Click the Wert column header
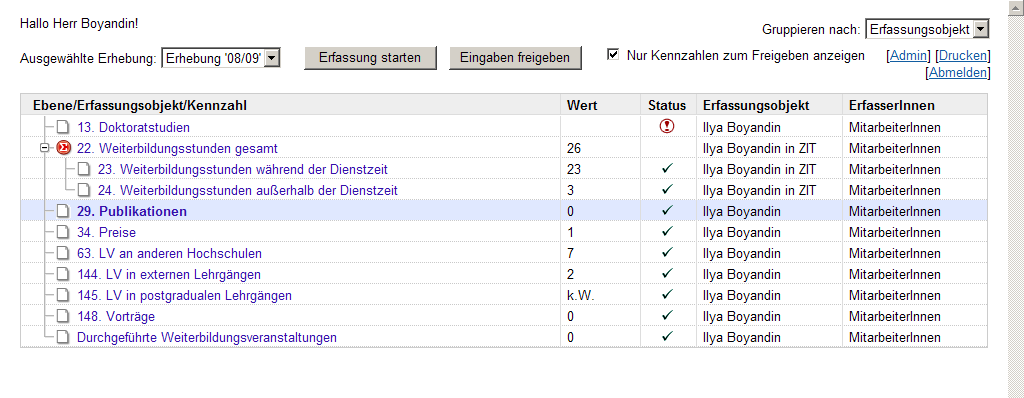Screen dimensions: 1024x398 coord(582,105)
